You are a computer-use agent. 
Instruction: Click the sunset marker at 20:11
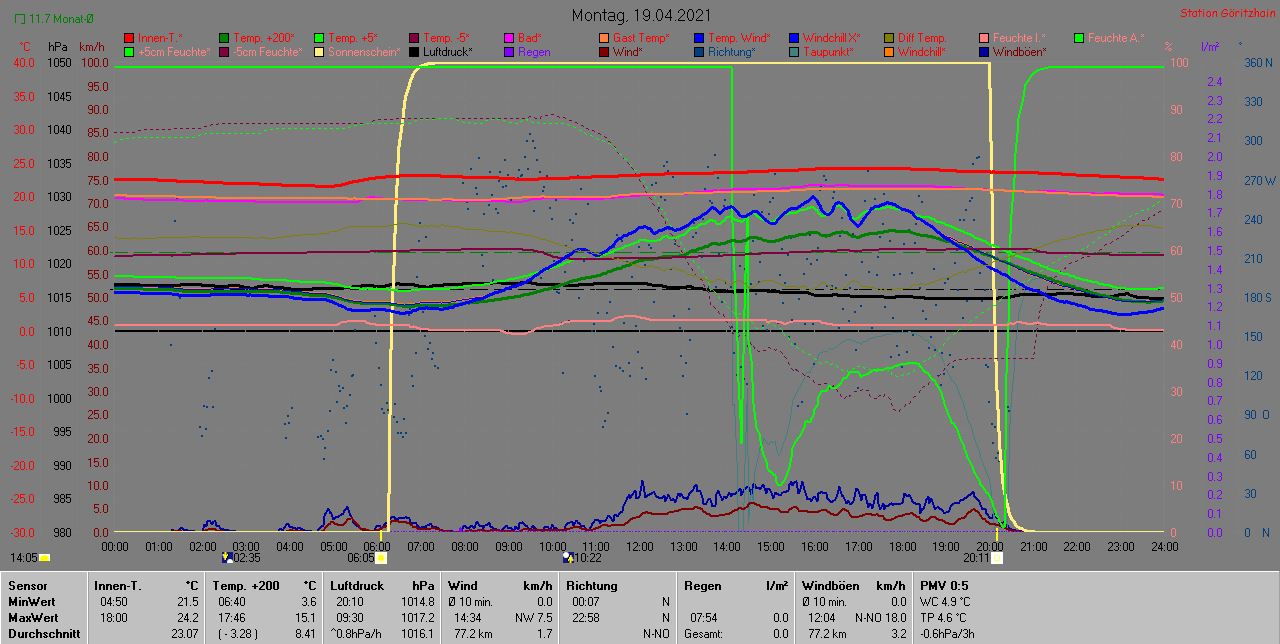[997, 558]
